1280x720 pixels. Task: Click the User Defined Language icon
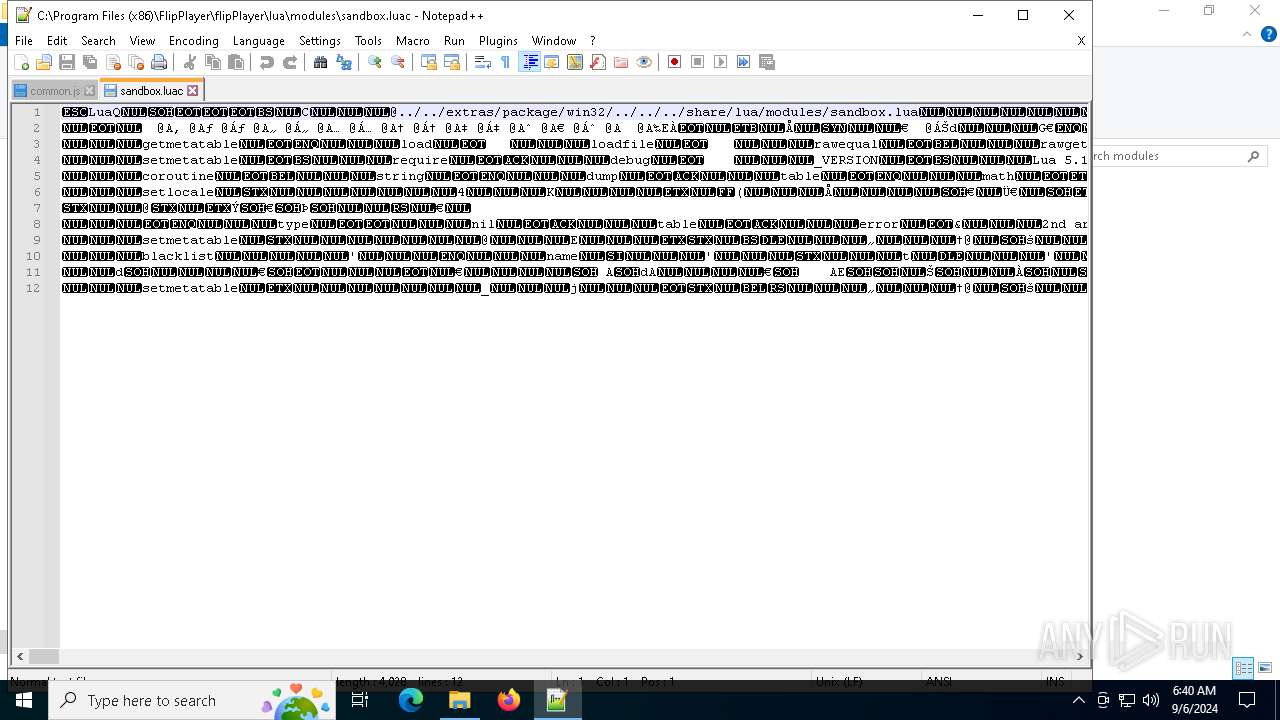pos(551,62)
